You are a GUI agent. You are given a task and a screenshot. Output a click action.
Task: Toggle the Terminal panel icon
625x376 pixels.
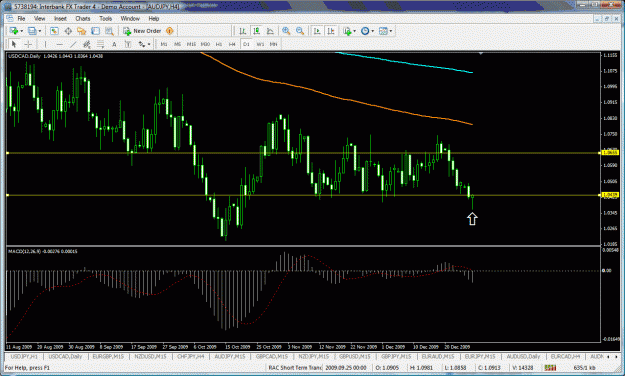tap(95, 31)
